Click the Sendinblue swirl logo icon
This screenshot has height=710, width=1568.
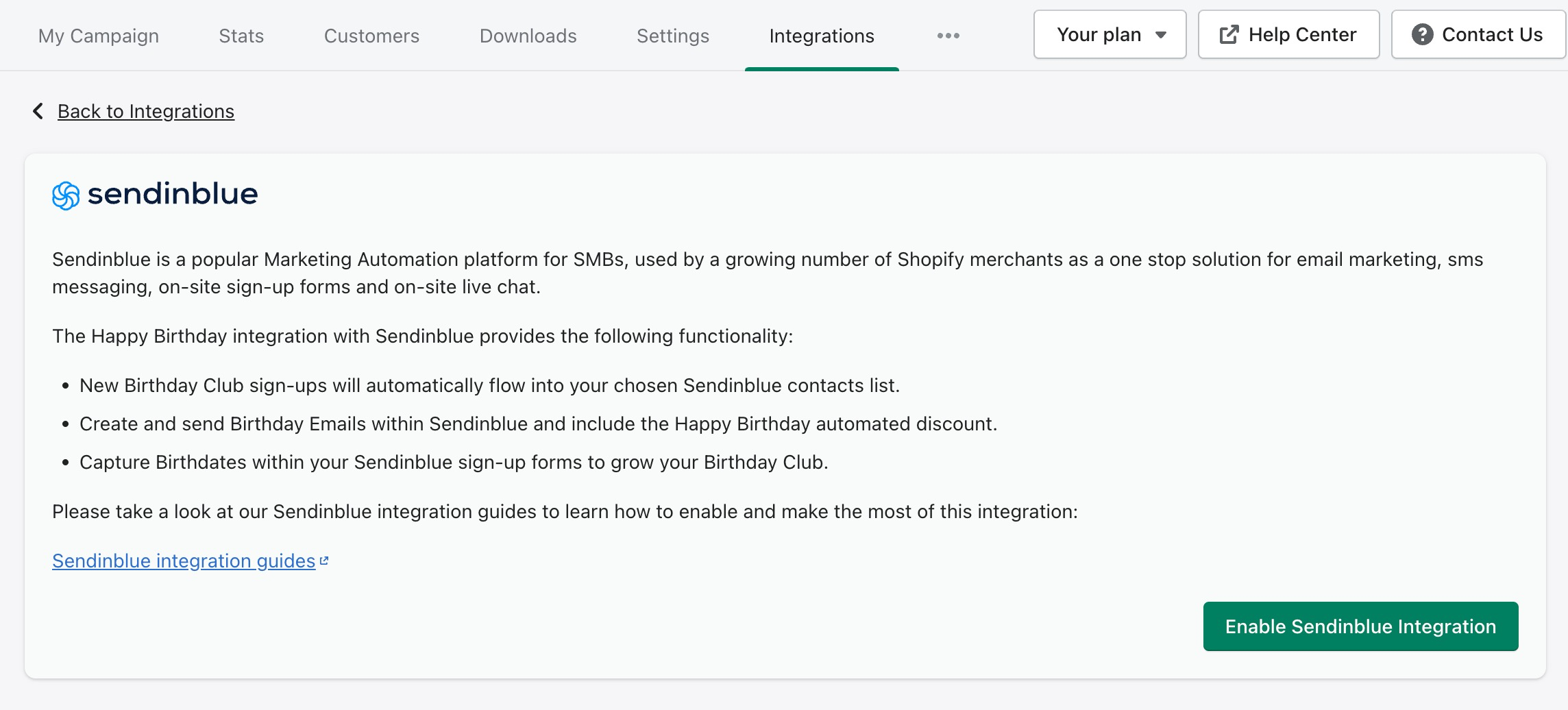click(x=66, y=195)
